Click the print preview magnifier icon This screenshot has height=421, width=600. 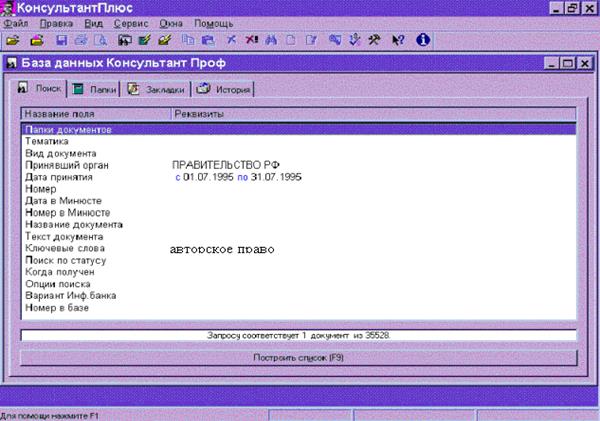coord(101,40)
